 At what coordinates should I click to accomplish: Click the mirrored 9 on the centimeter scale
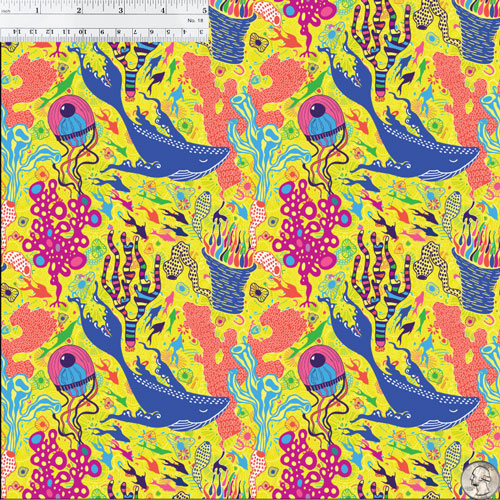[102, 32]
